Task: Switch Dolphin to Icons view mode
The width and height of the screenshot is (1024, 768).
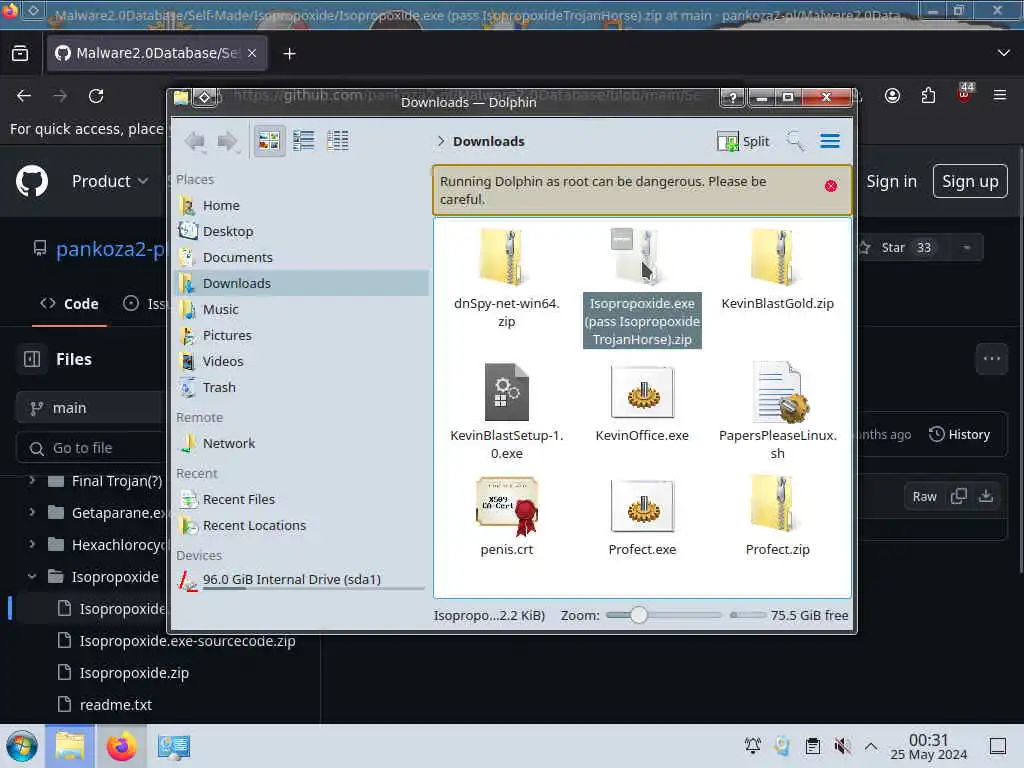Action: (x=269, y=140)
